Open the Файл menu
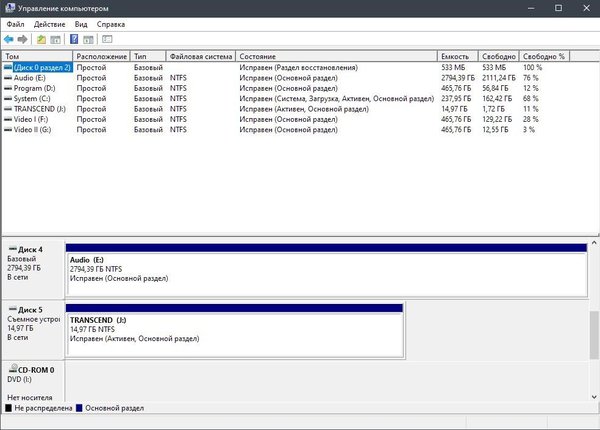This screenshot has width=600, height=430. 16,23
